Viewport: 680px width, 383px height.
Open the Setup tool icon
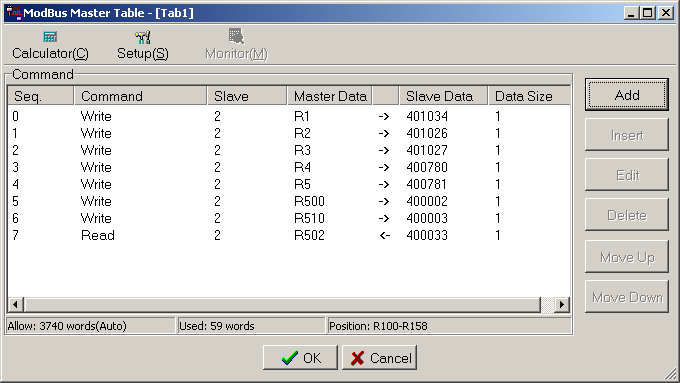pos(143,37)
